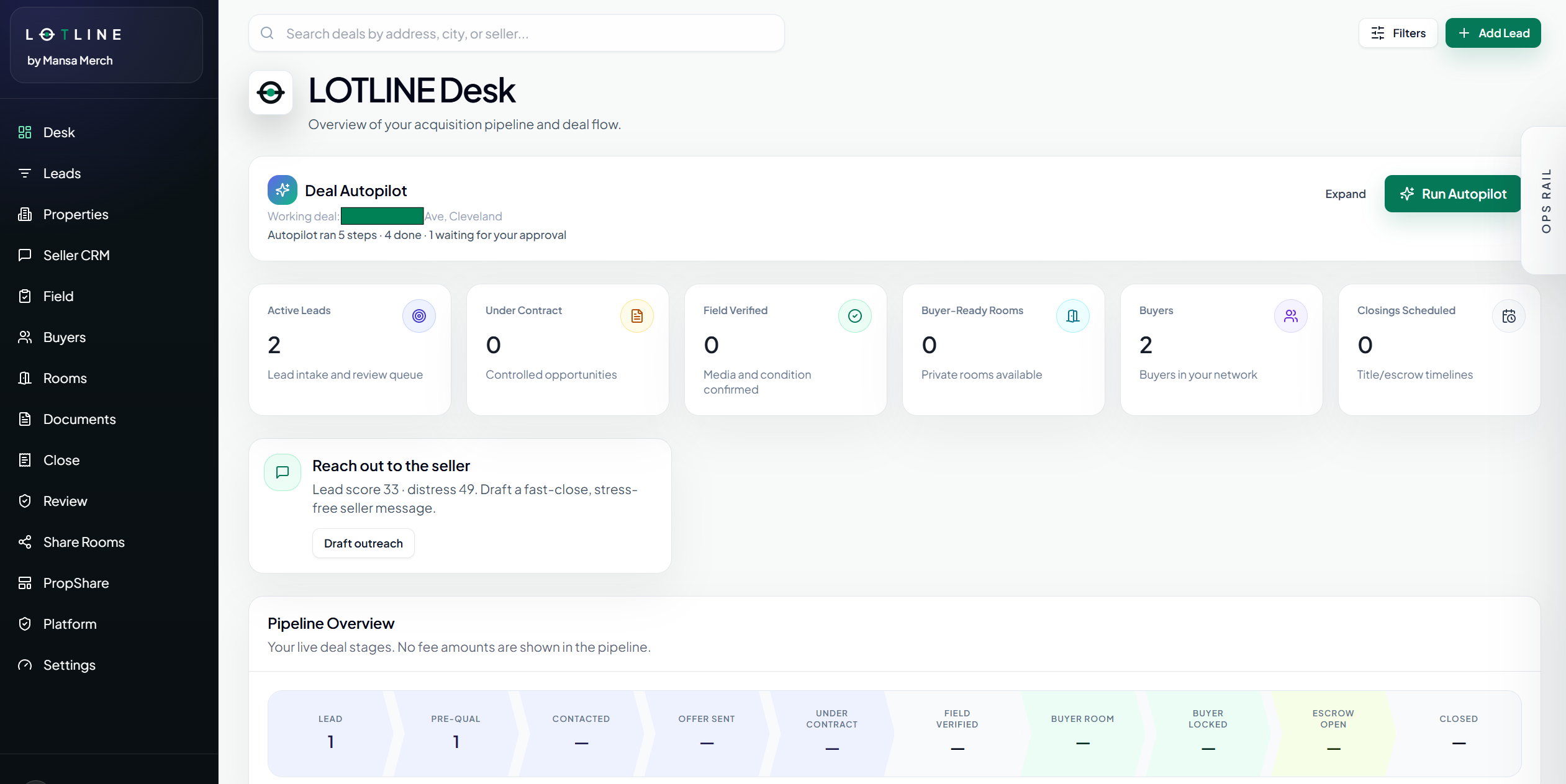Click the Buyer-Ready Rooms door icon
Image resolution: width=1566 pixels, height=784 pixels.
coord(1073,316)
